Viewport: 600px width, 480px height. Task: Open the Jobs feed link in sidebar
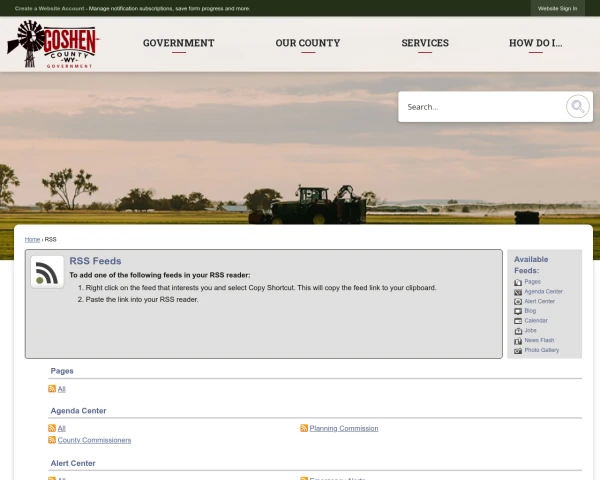pyautogui.click(x=530, y=330)
